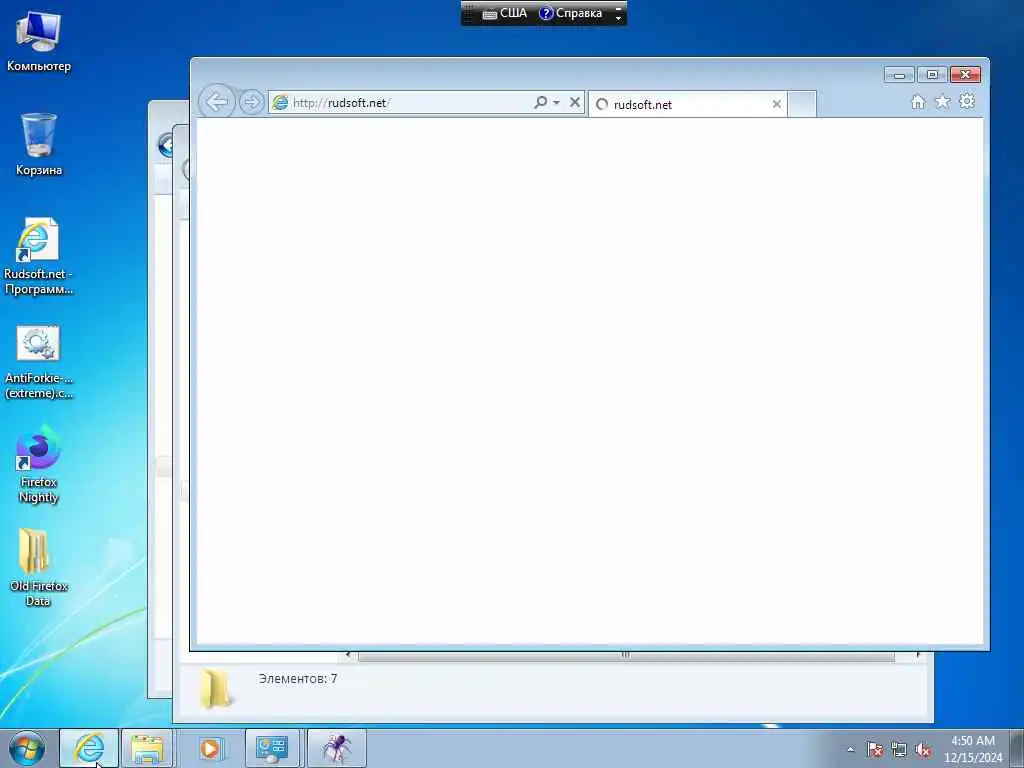Screen dimensions: 1024x768
Task: Go back in Internet Explorer
Action: click(216, 102)
